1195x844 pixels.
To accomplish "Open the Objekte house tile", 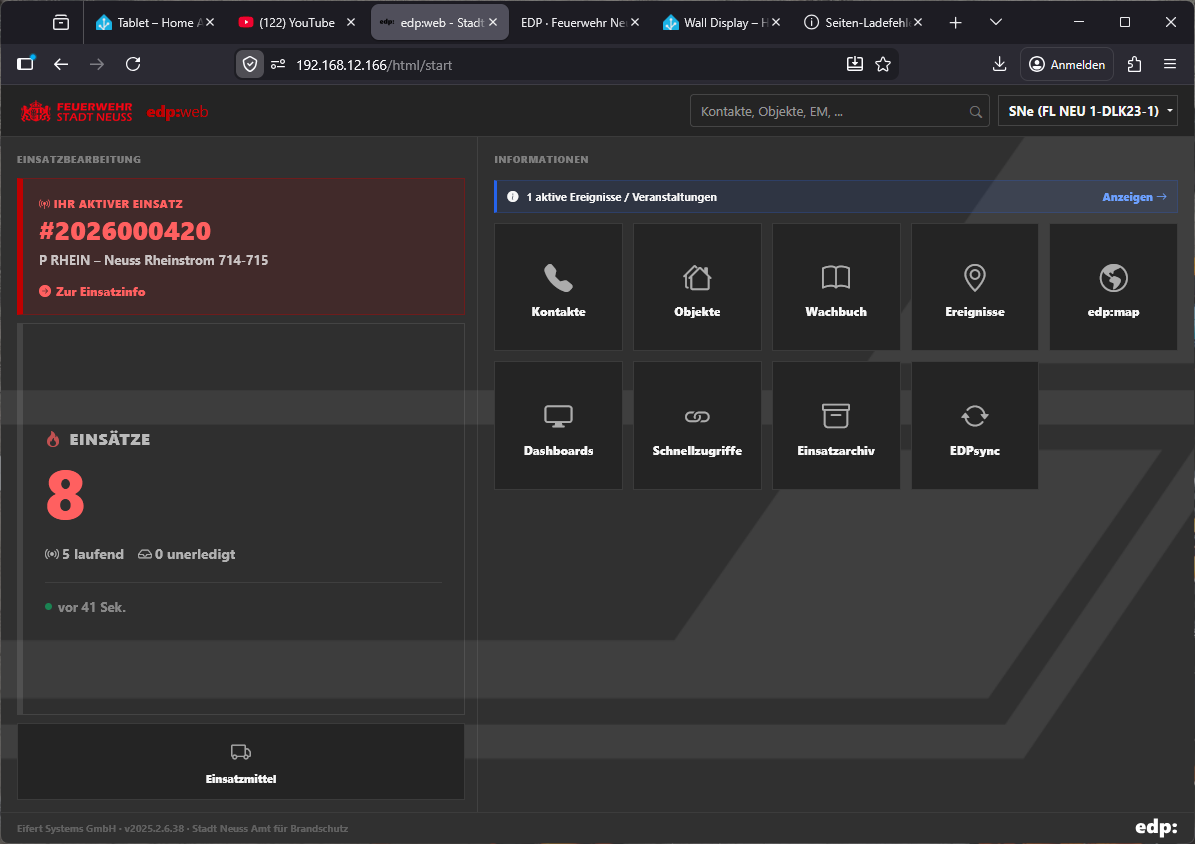I will pyautogui.click(x=697, y=287).
